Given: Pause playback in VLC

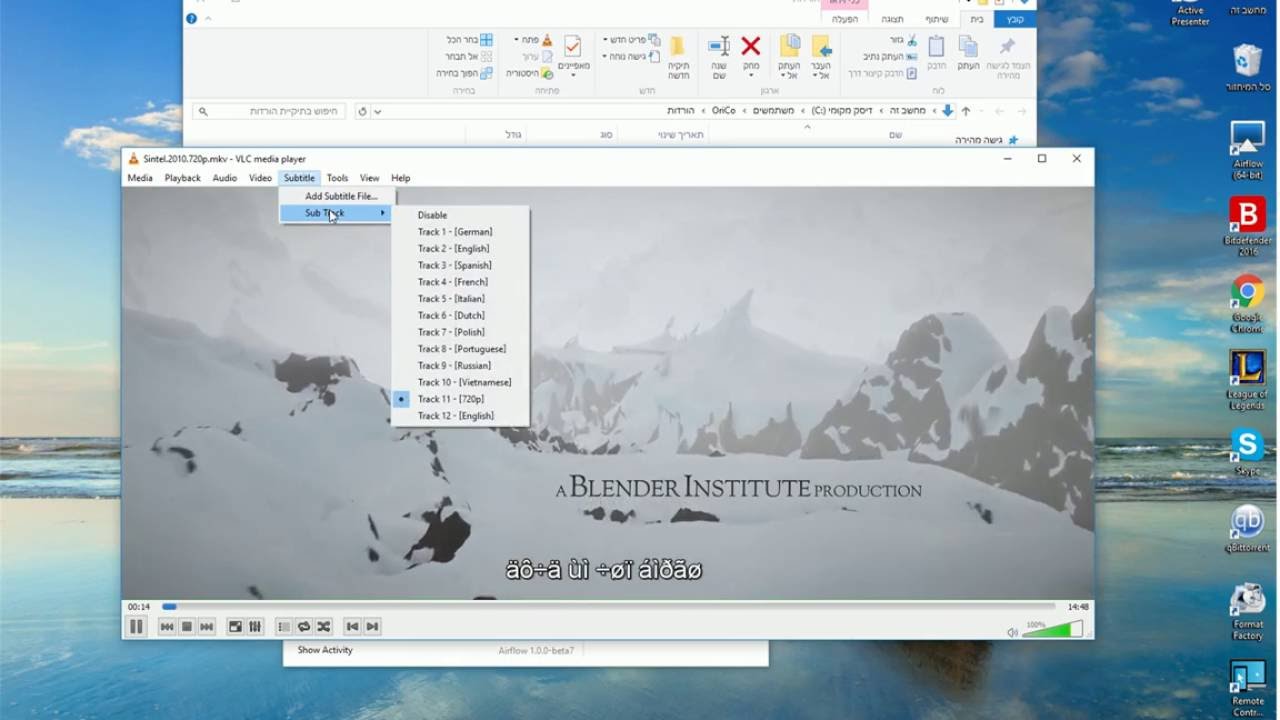Looking at the screenshot, I should 136,627.
